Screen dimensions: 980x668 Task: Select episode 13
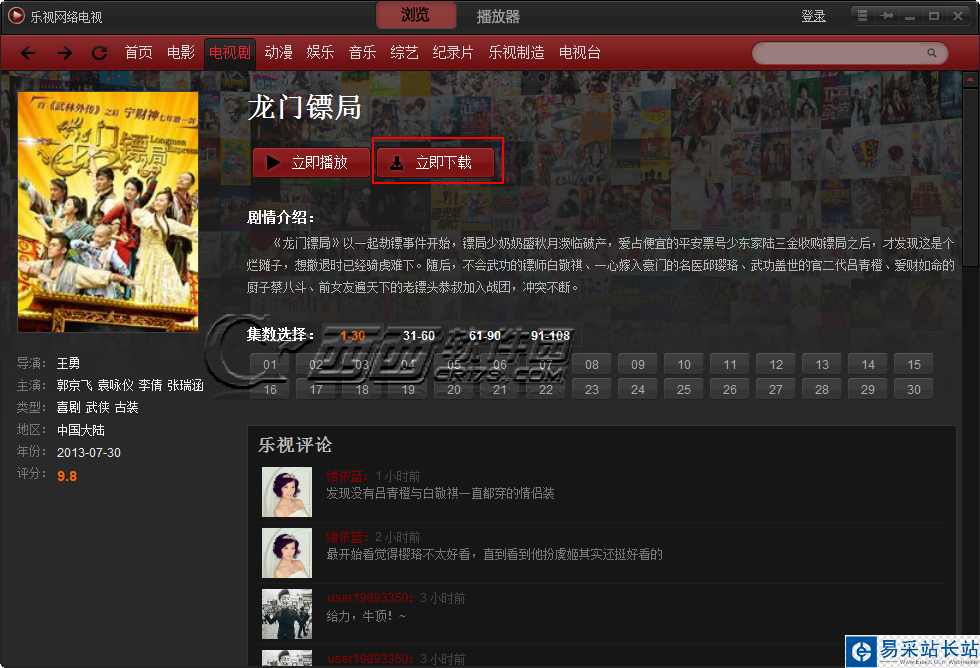click(822, 364)
